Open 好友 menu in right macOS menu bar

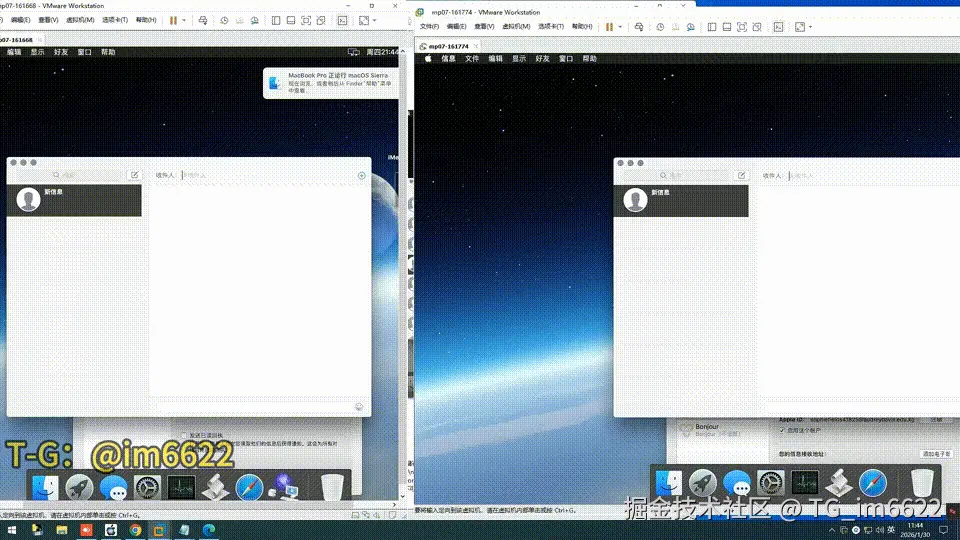542,59
